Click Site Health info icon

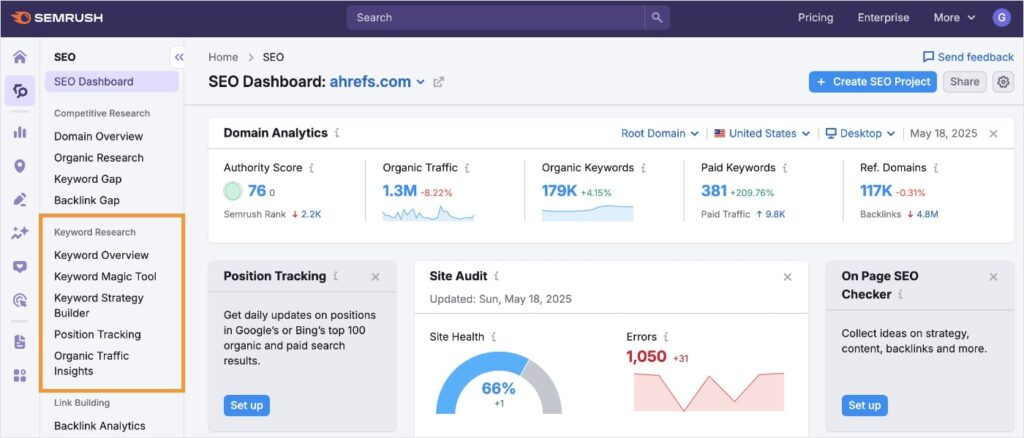tap(494, 337)
